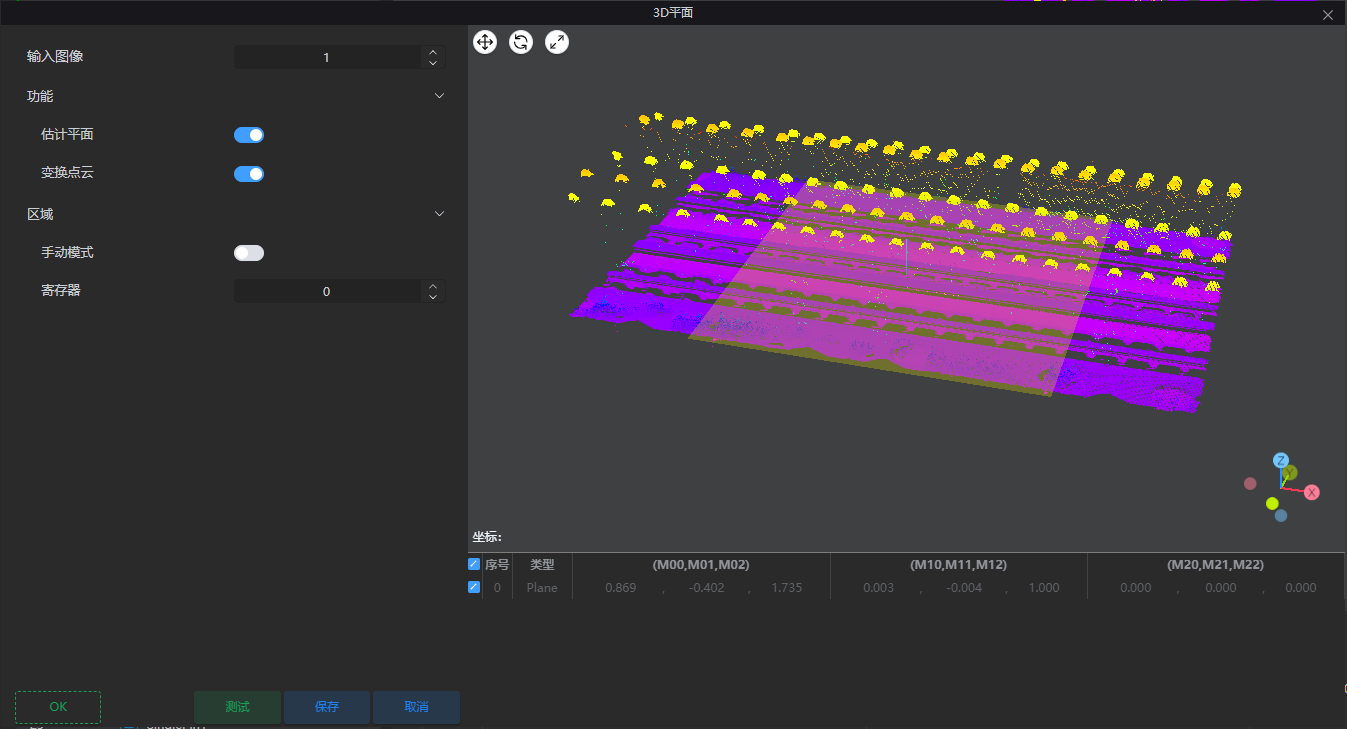Click the 功能 section label
1347x729 pixels.
click(x=40, y=96)
